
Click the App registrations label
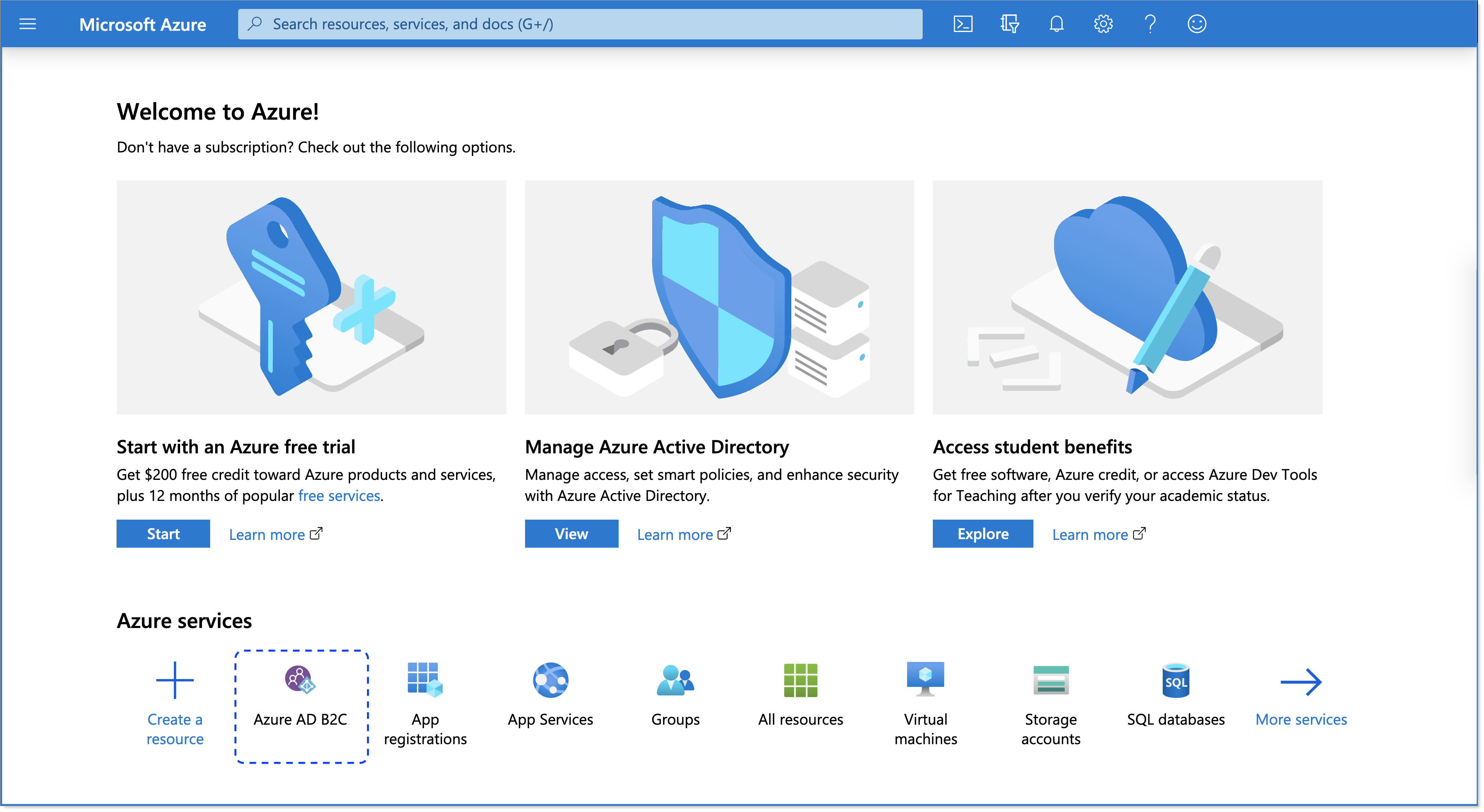tap(425, 729)
